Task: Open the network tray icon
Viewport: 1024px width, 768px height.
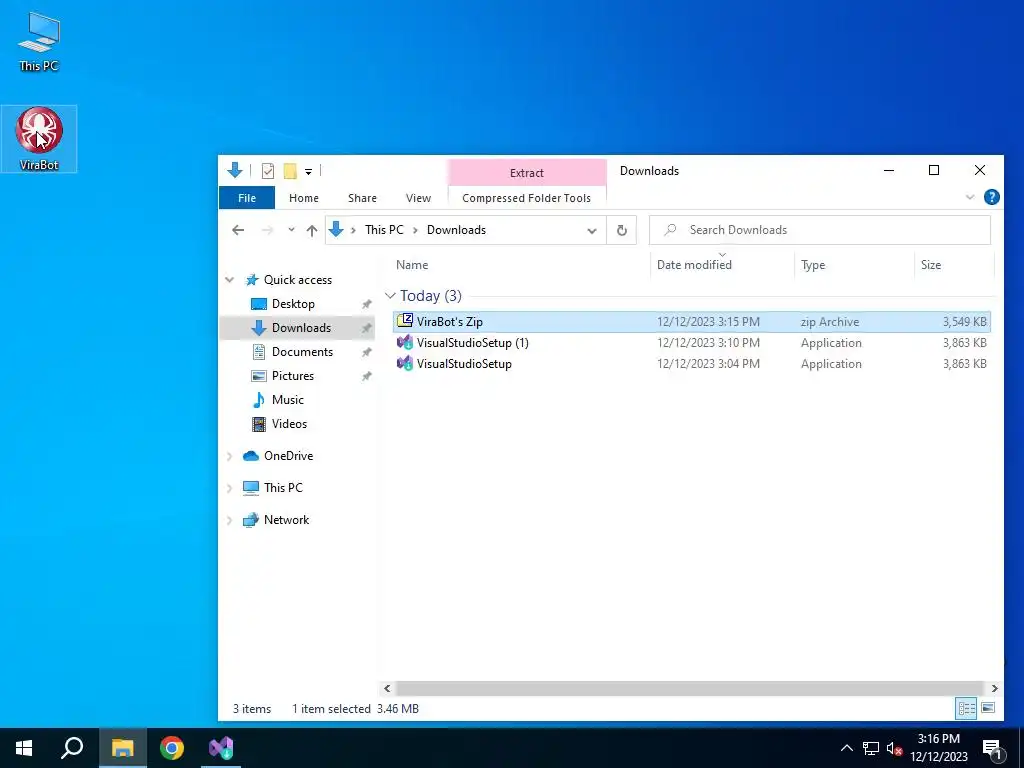Action: [x=871, y=748]
